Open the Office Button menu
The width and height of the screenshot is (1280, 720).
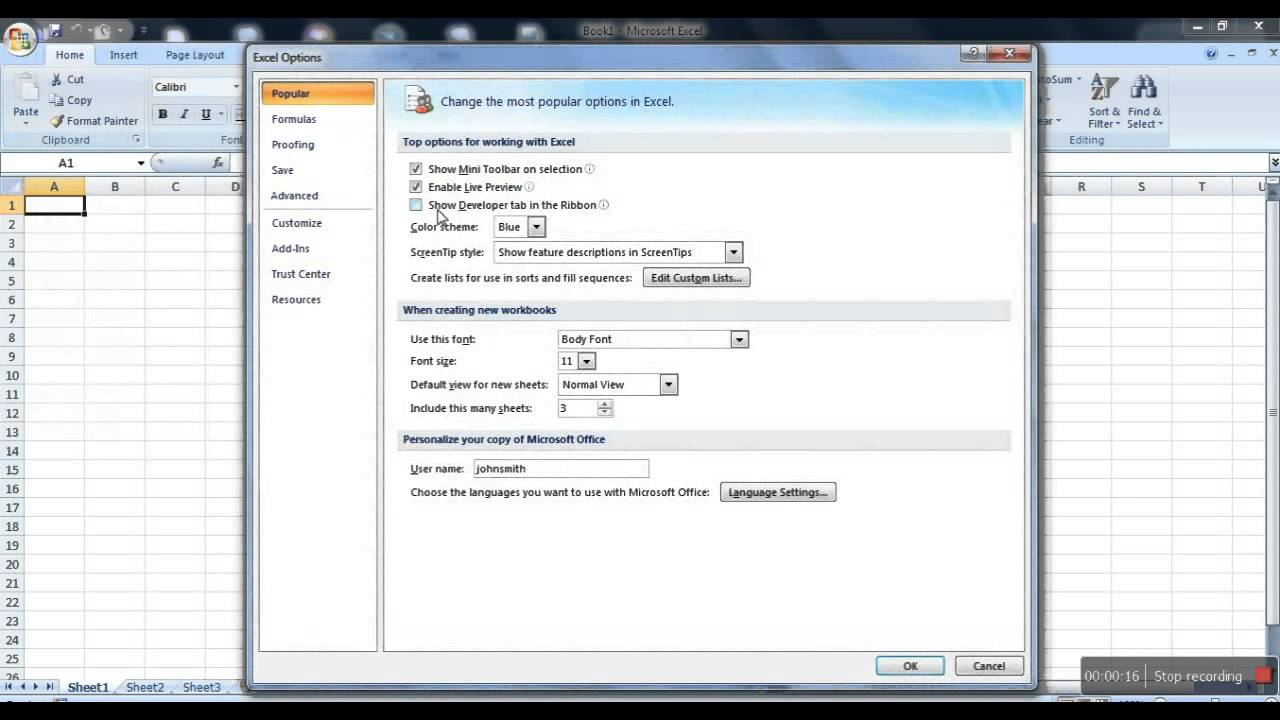click(20, 40)
